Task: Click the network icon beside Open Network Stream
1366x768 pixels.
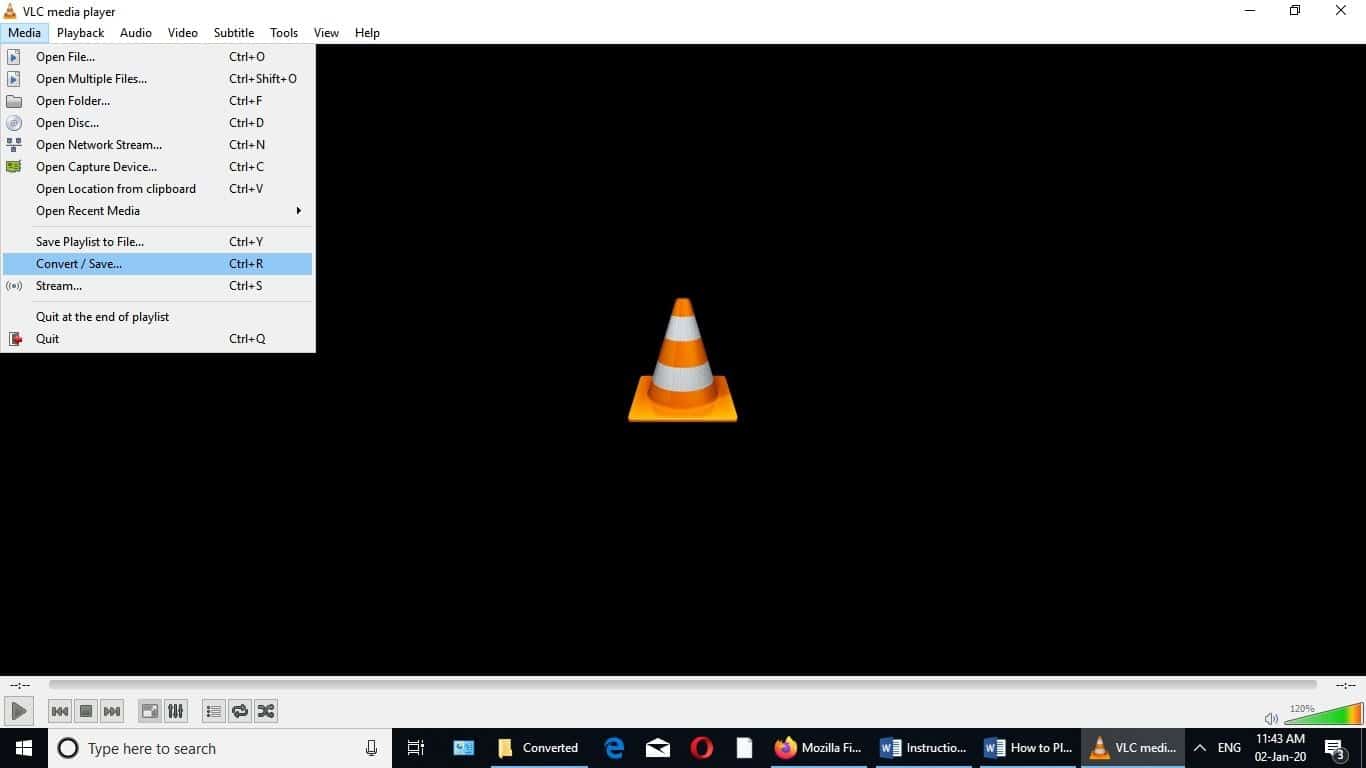Action: point(14,145)
